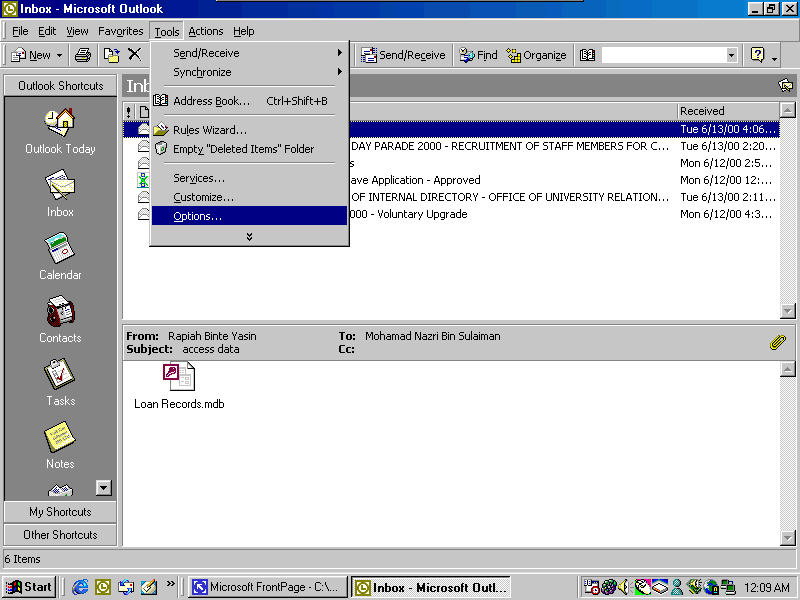This screenshot has width=800, height=600.
Task: Launch Outlook from quick launch bar
Action: pyautogui.click(x=103, y=587)
